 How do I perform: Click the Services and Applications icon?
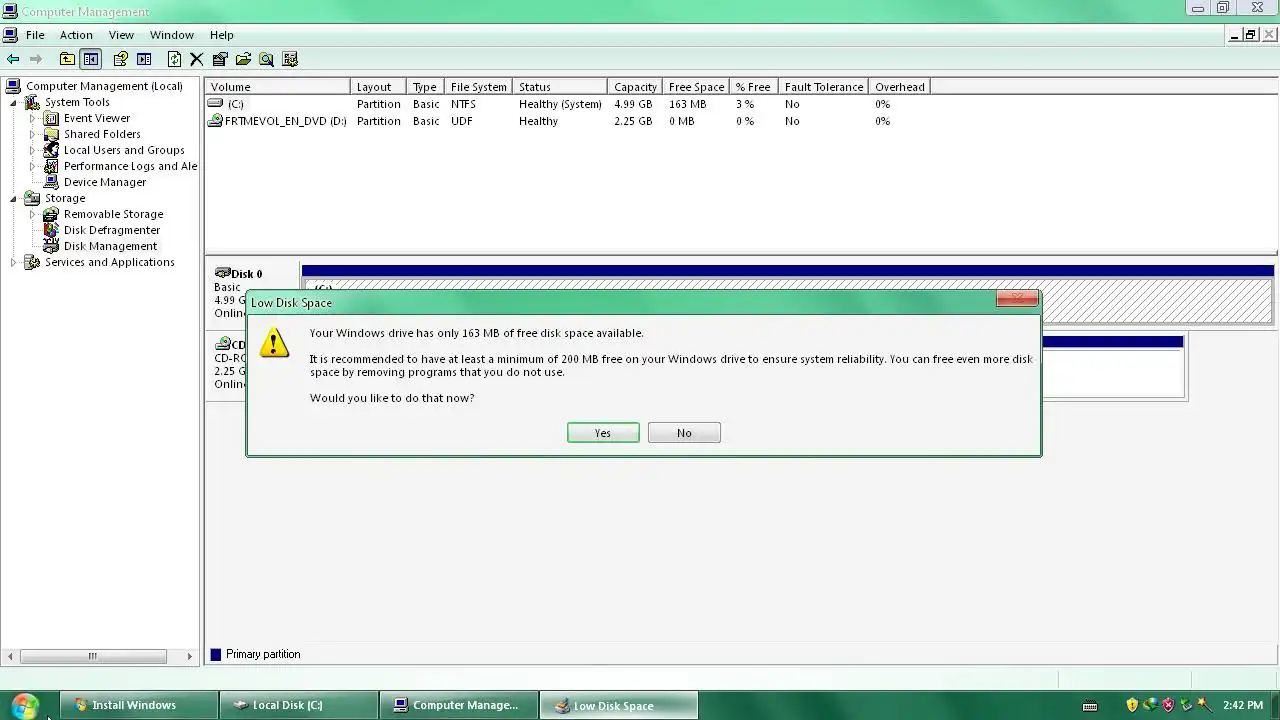coord(32,262)
